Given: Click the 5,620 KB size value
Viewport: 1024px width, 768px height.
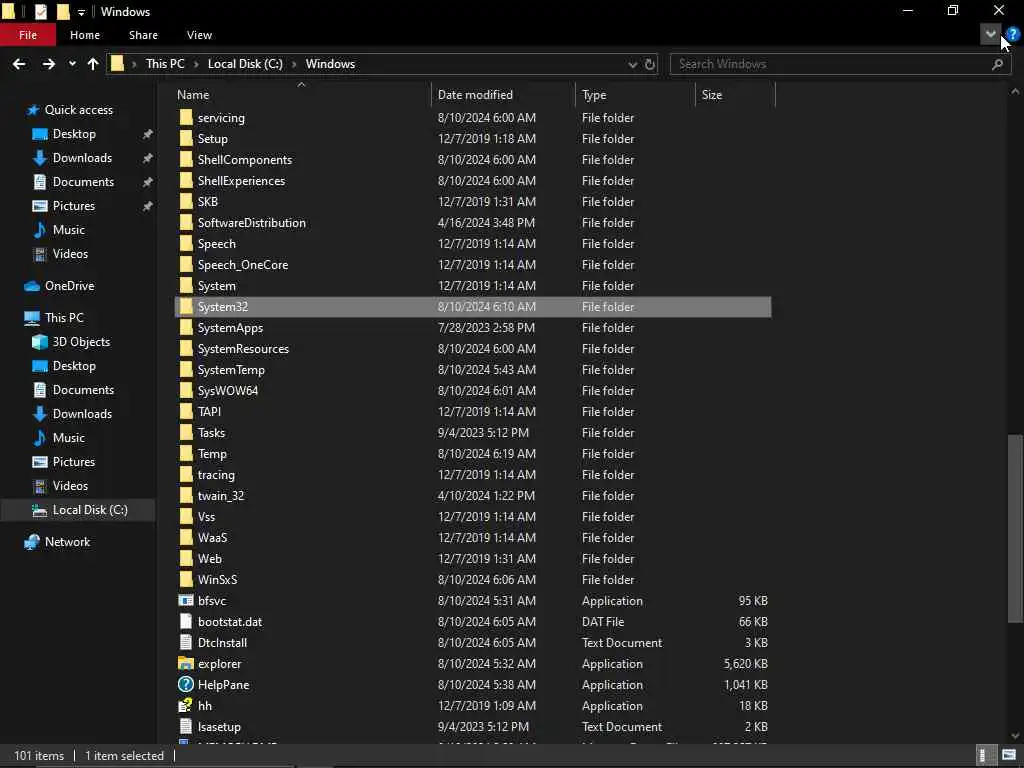Looking at the screenshot, I should (x=746, y=664).
